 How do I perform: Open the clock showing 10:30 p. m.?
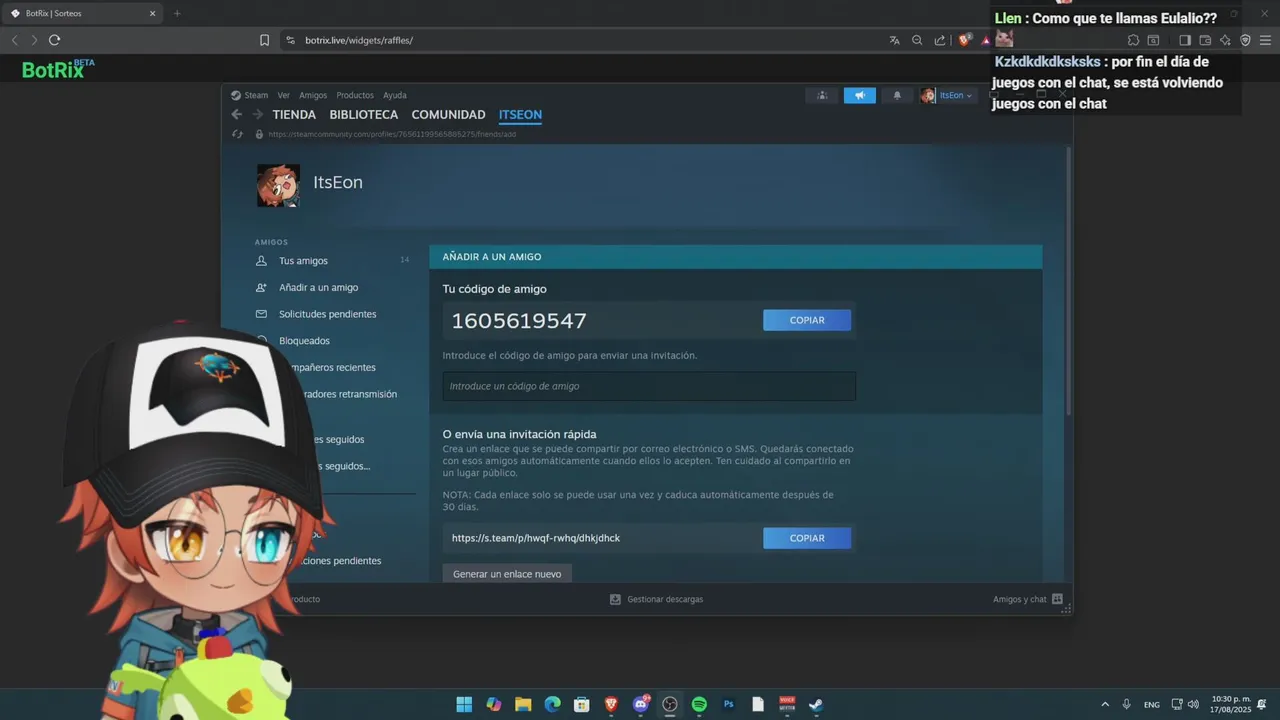(x=1231, y=704)
